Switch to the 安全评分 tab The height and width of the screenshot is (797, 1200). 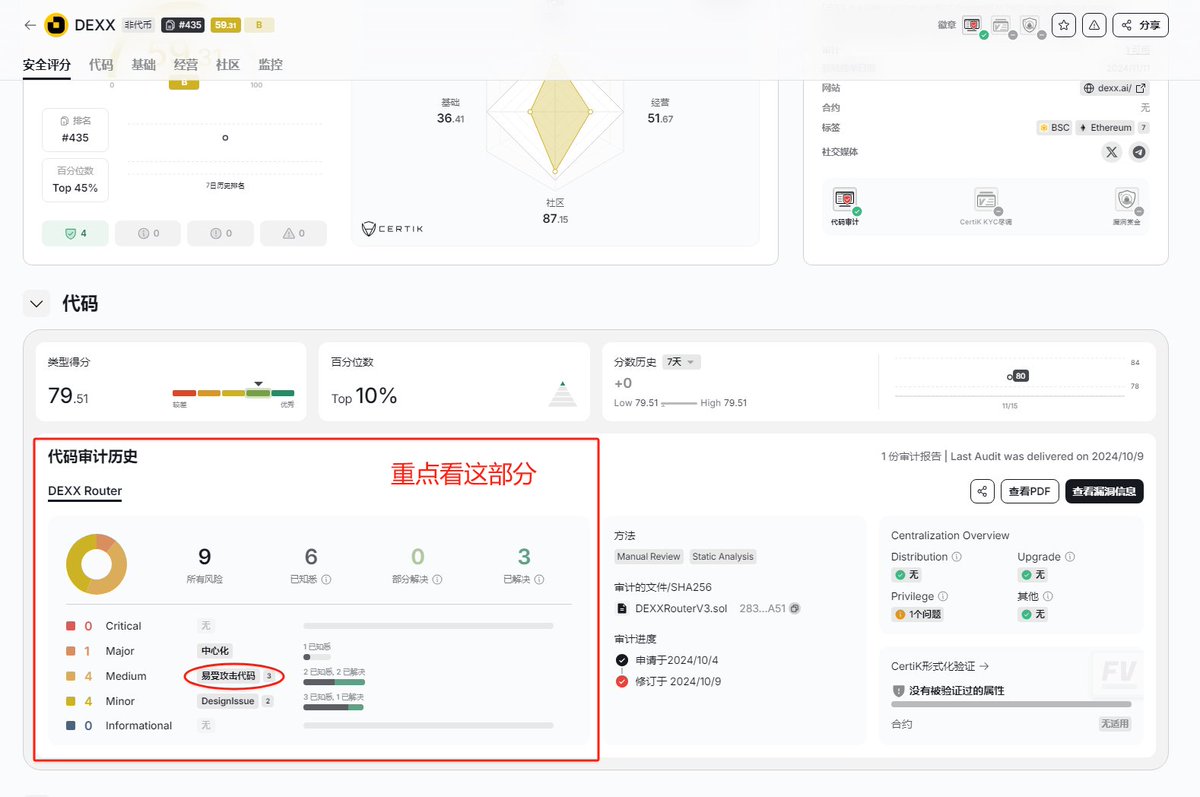tap(47, 65)
